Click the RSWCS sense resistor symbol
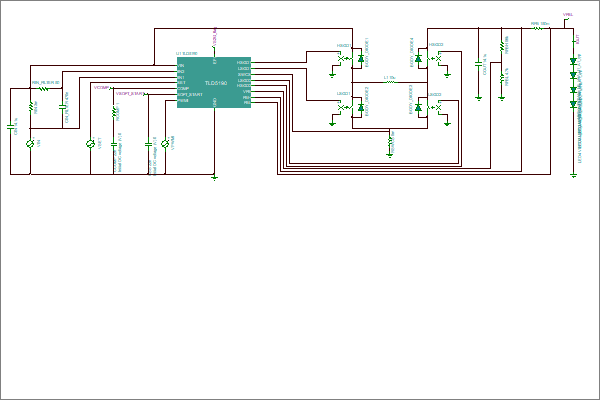The width and height of the screenshot is (600, 400). point(390,142)
